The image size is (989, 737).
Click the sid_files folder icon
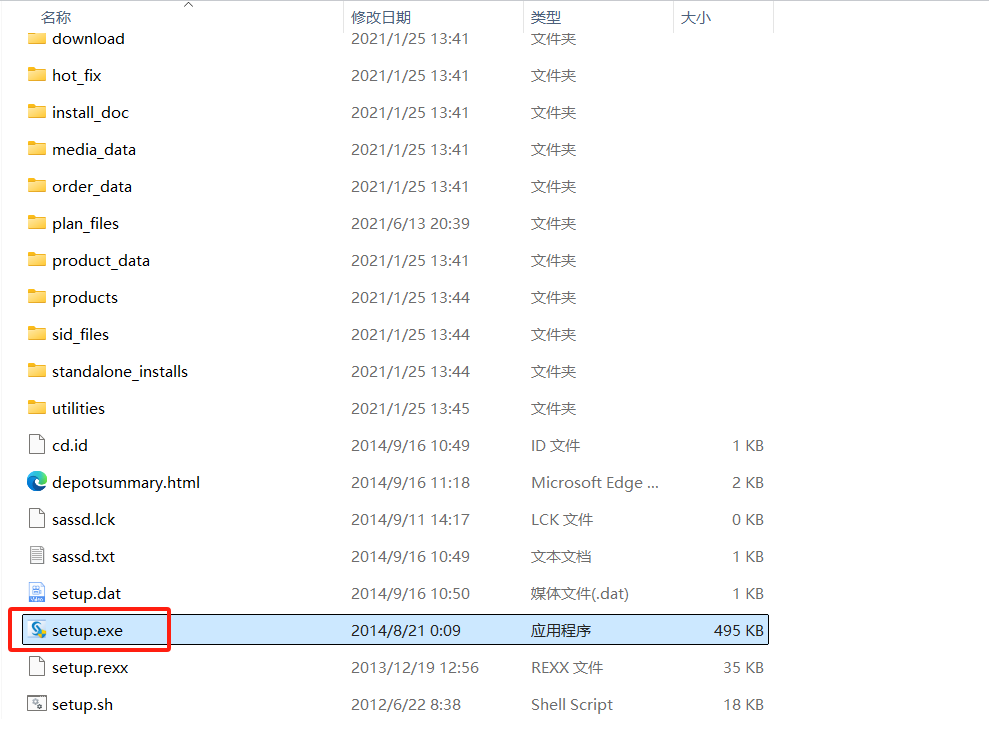37,334
